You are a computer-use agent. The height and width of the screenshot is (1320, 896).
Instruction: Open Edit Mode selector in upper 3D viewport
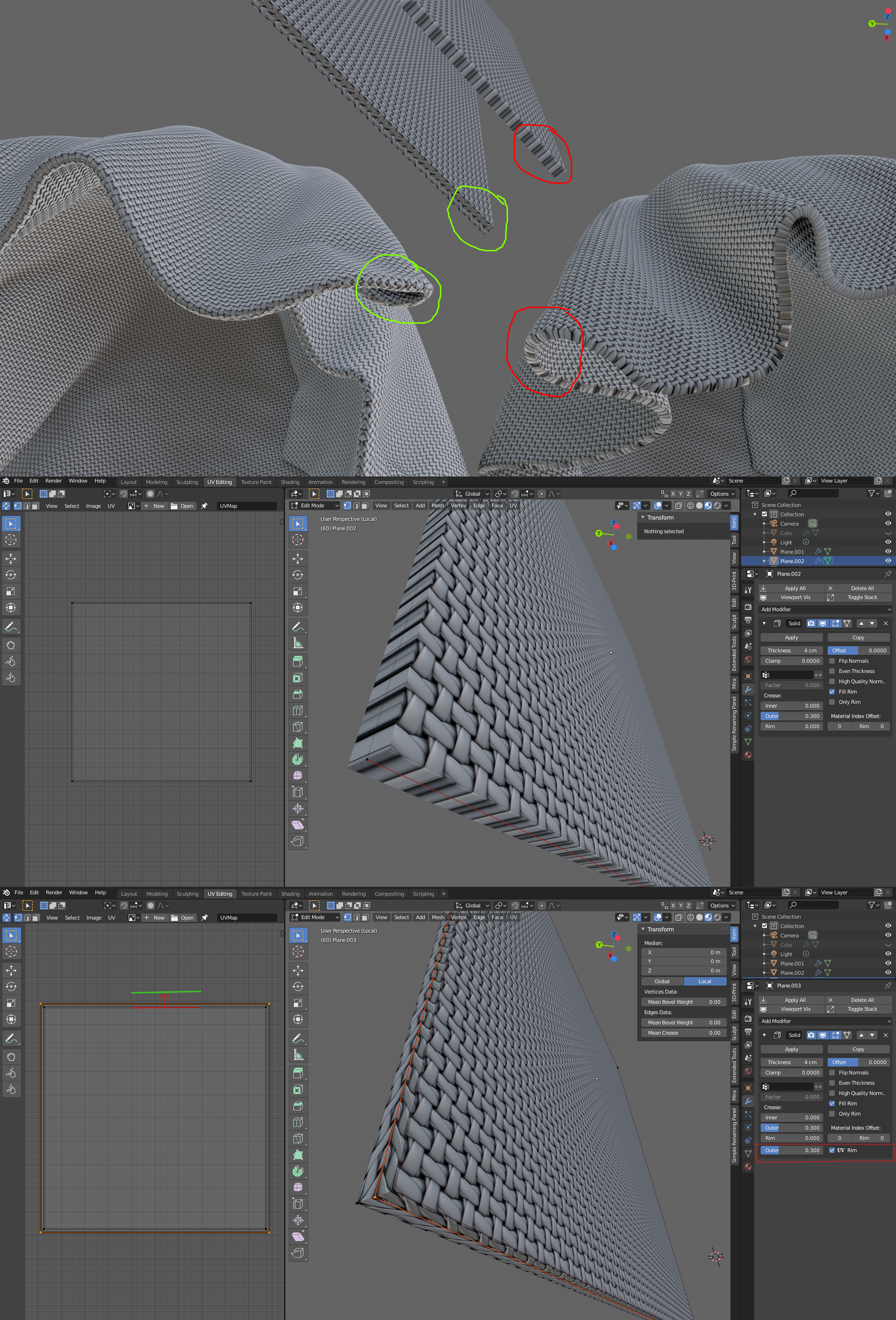click(315, 506)
